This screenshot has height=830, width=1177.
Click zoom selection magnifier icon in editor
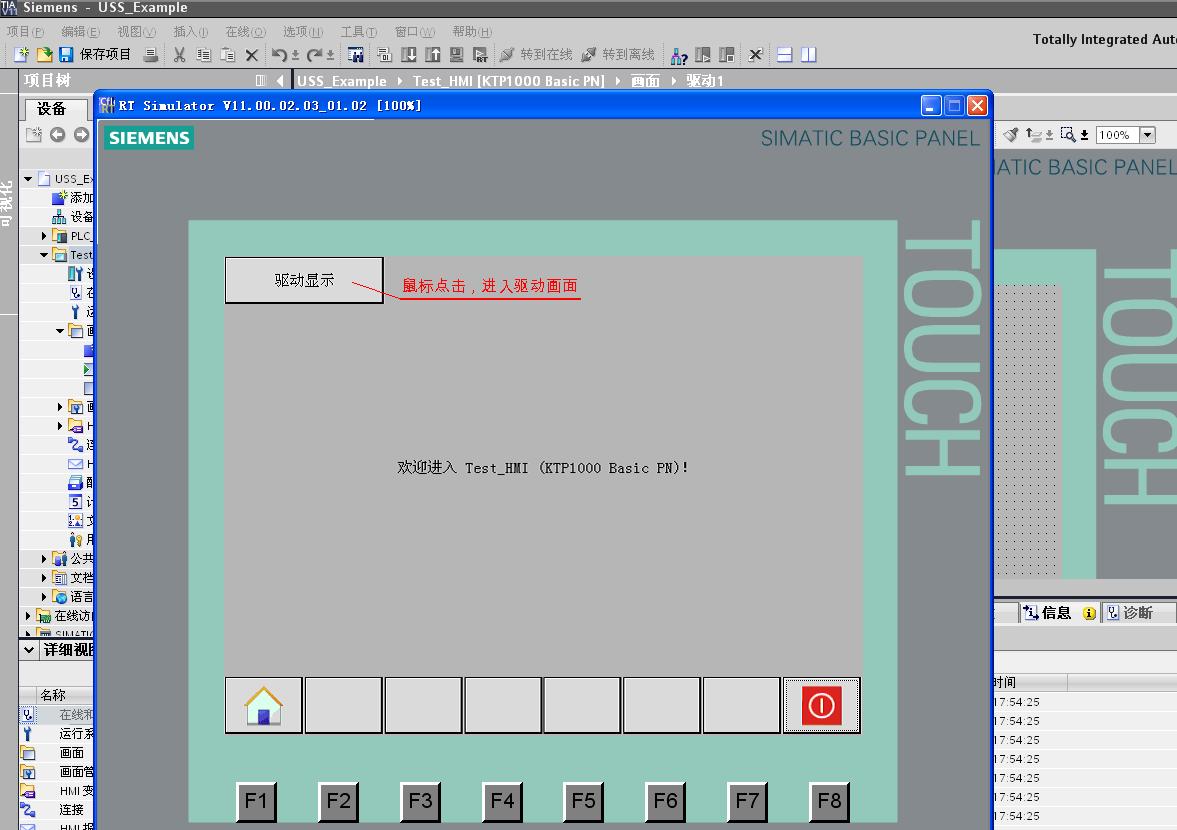click(x=1067, y=135)
